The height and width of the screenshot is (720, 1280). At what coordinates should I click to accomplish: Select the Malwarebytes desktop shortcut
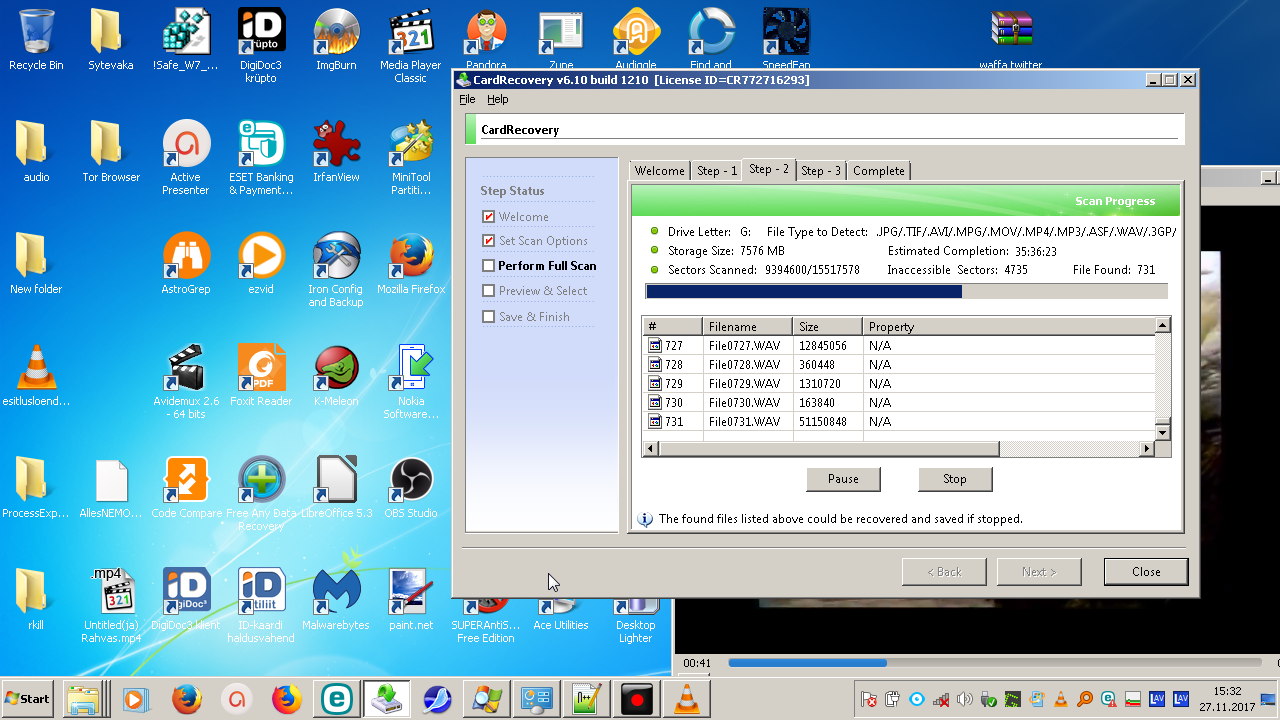click(x=336, y=600)
